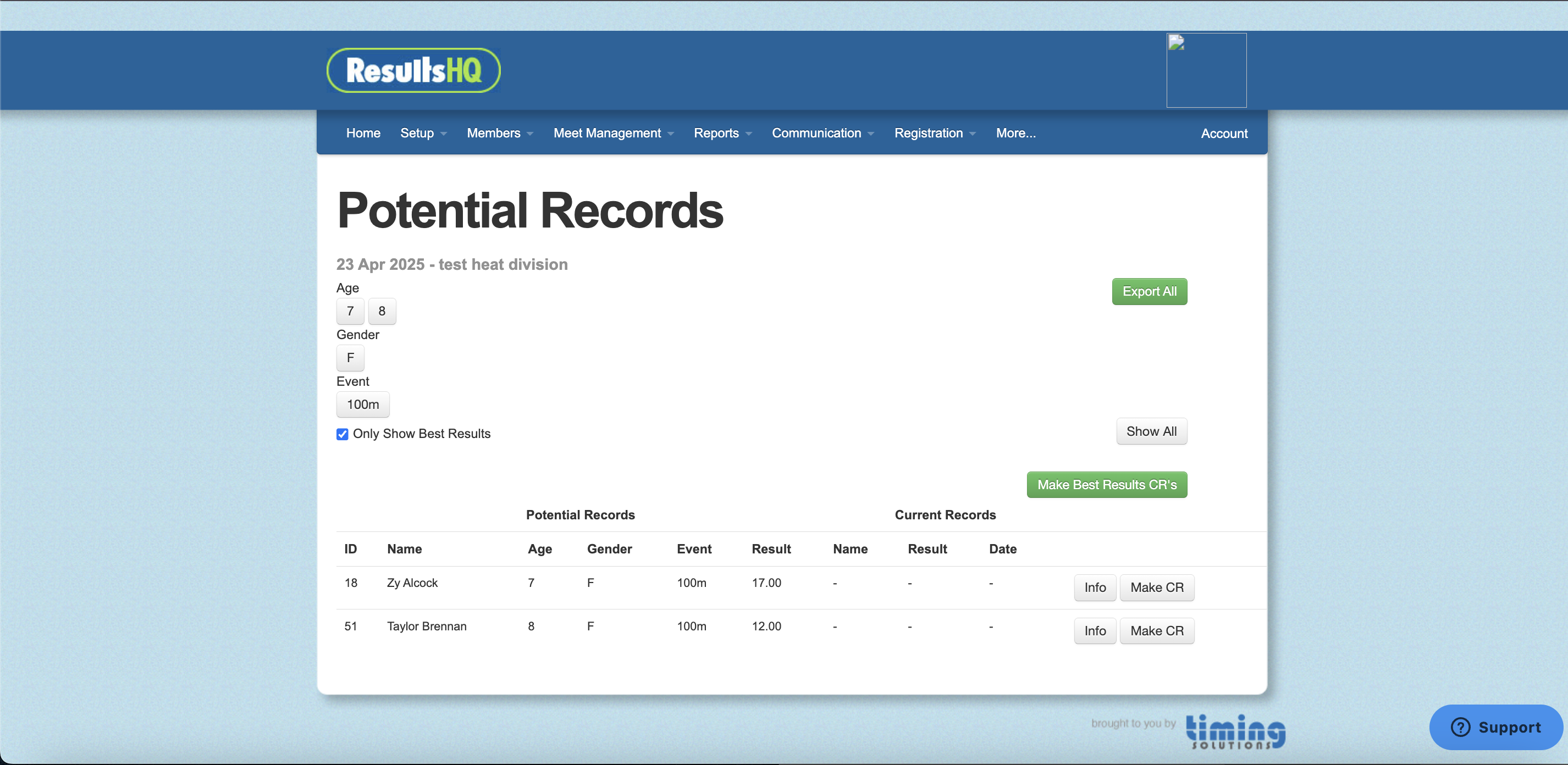Click the Show All button
Viewport: 1568px width, 765px height.
[x=1151, y=431]
